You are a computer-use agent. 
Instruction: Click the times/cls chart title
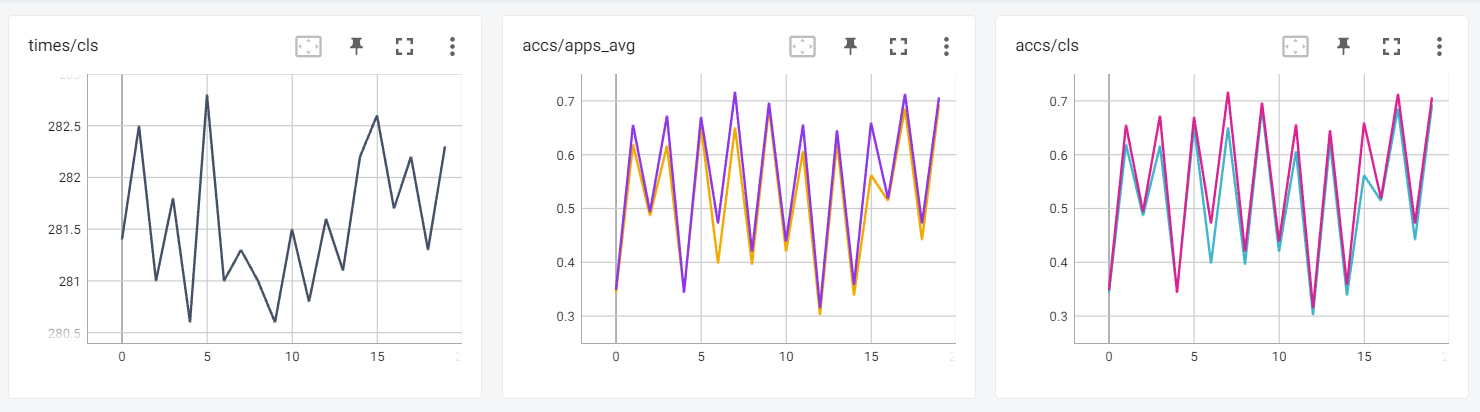pyautogui.click(x=63, y=46)
